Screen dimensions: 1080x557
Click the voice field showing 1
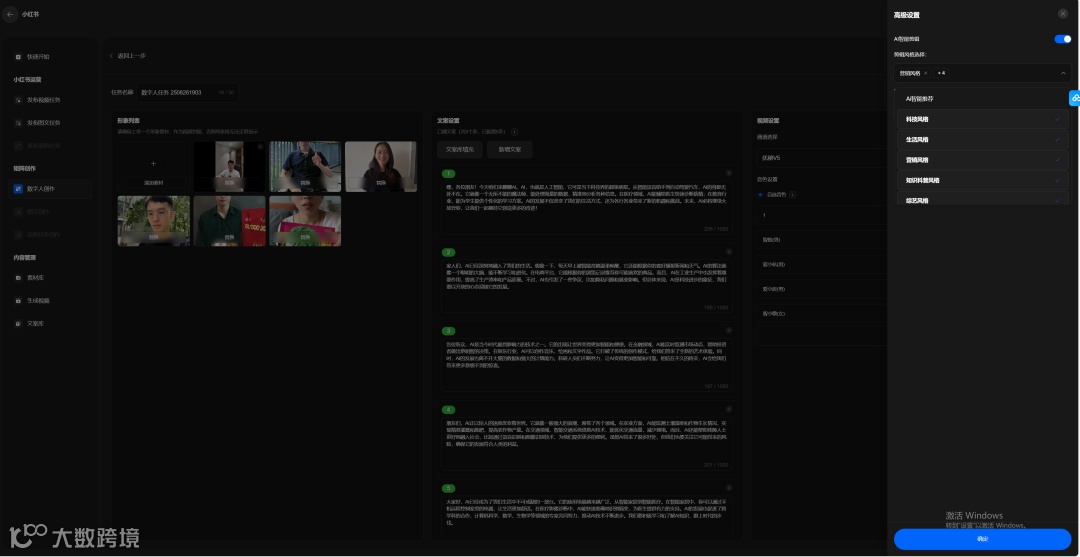click(x=821, y=216)
